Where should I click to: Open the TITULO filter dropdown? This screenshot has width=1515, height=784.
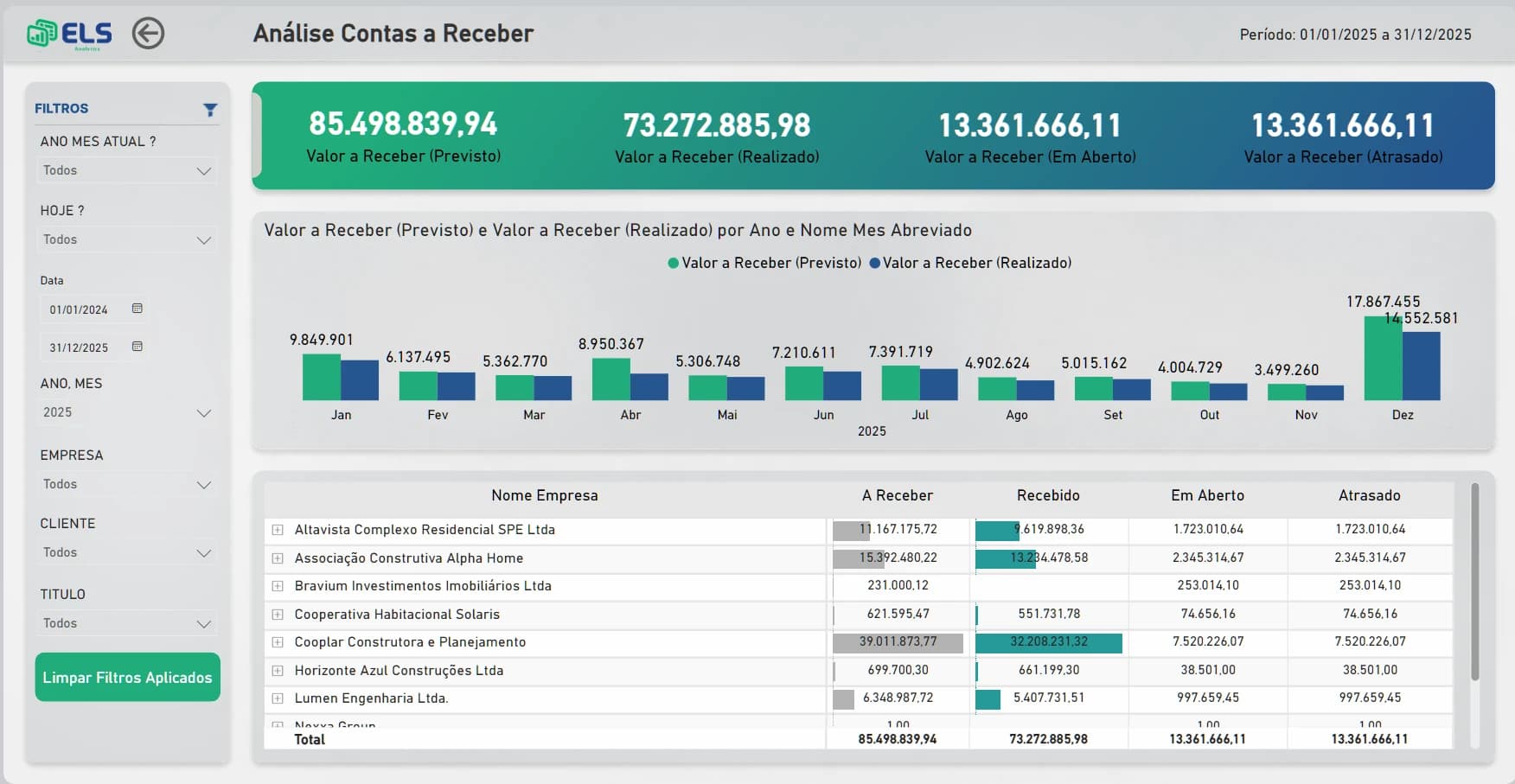pyautogui.click(x=127, y=623)
